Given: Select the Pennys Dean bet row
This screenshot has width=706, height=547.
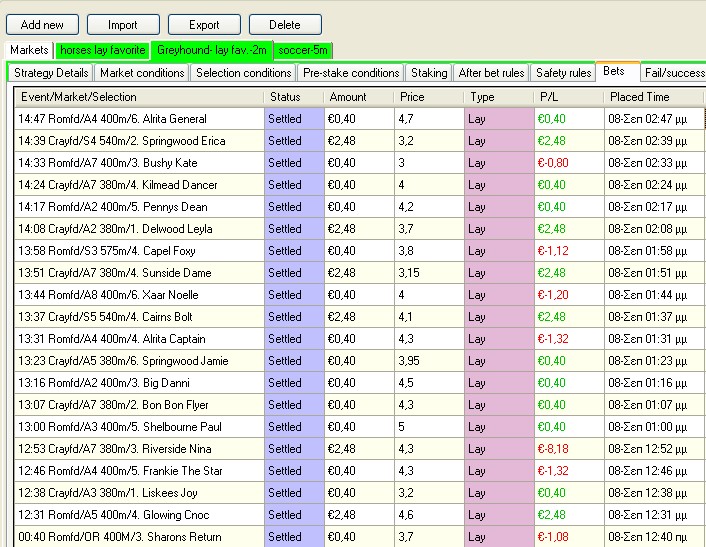Looking at the screenshot, I should pos(359,207).
